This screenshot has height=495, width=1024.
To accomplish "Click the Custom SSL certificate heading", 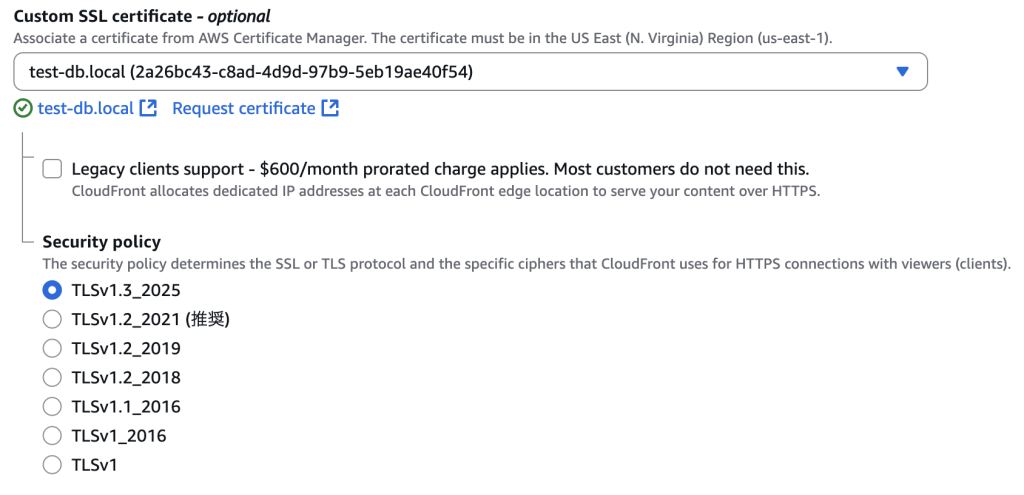I will click(x=142, y=16).
